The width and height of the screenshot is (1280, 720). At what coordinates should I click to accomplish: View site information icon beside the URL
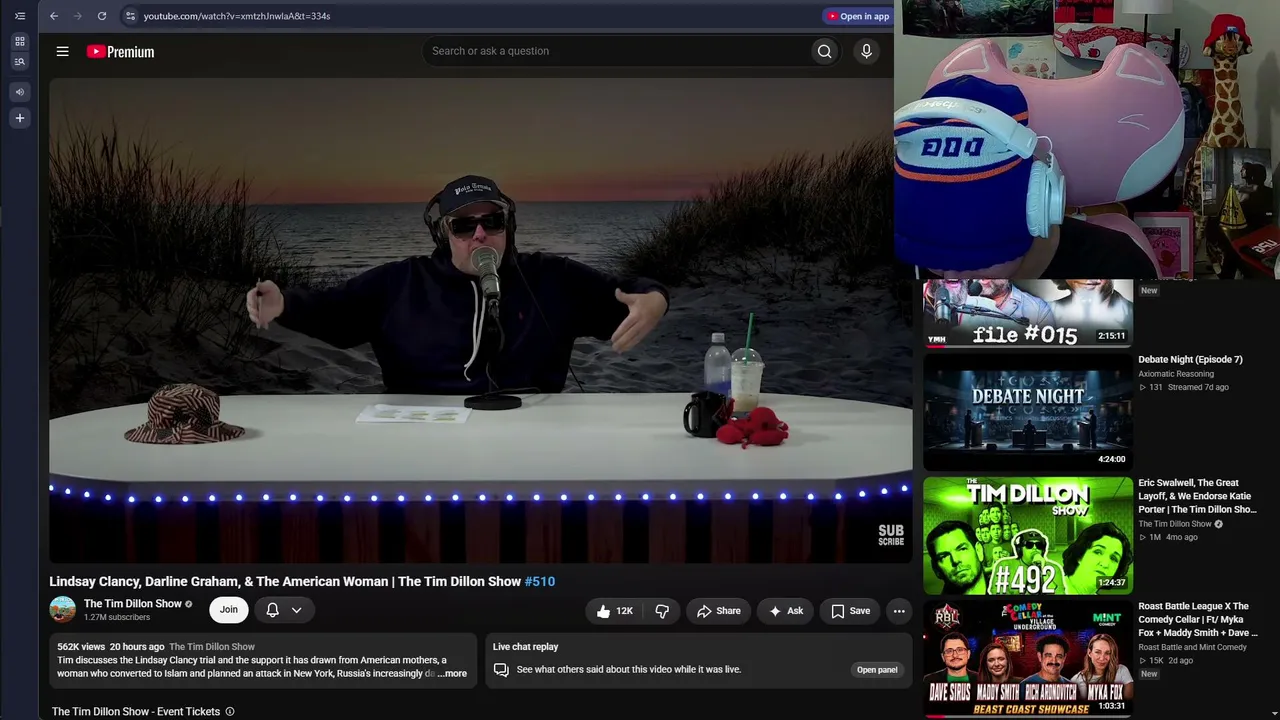tap(130, 16)
